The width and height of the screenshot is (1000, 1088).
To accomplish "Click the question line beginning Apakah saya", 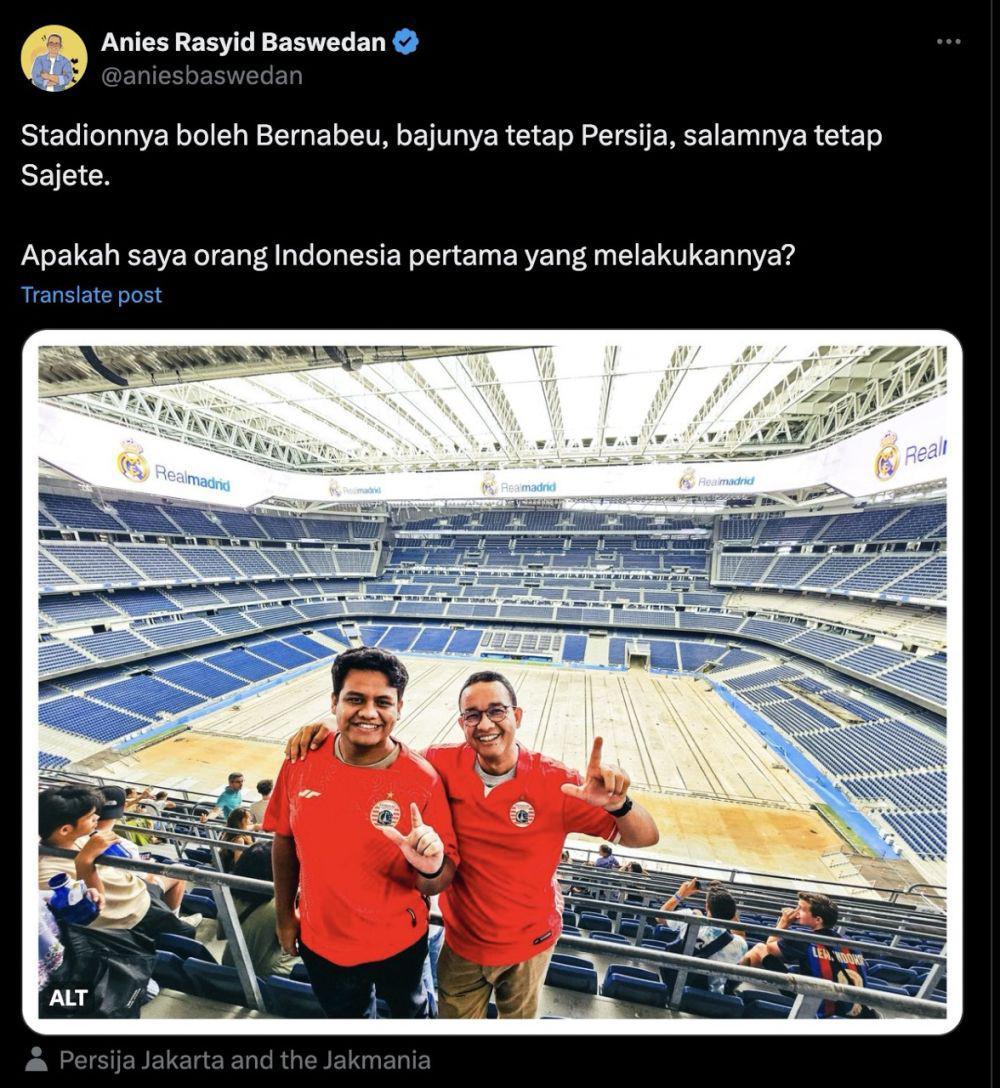I will point(407,255).
